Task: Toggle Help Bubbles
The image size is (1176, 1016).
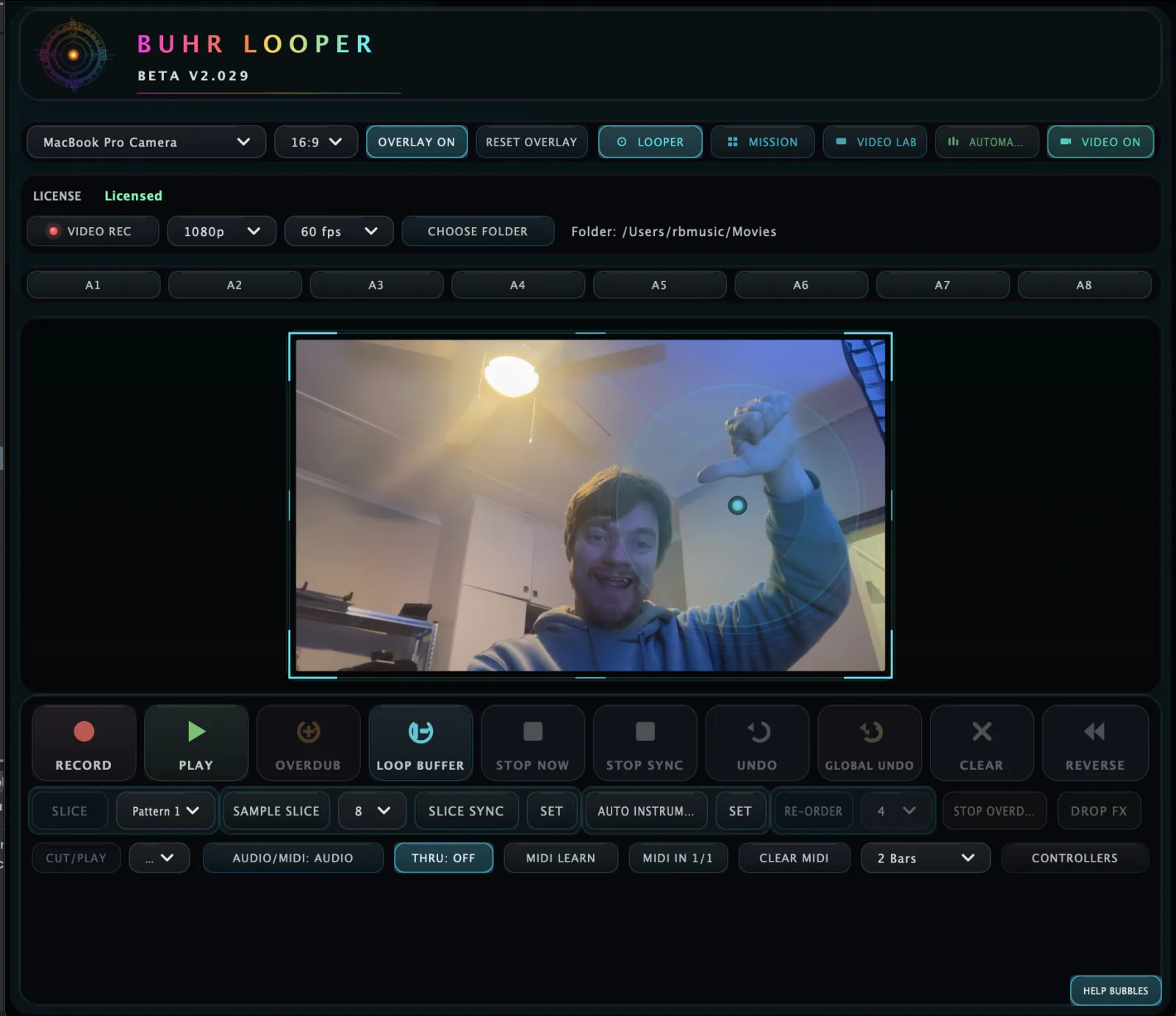Action: [x=1116, y=990]
